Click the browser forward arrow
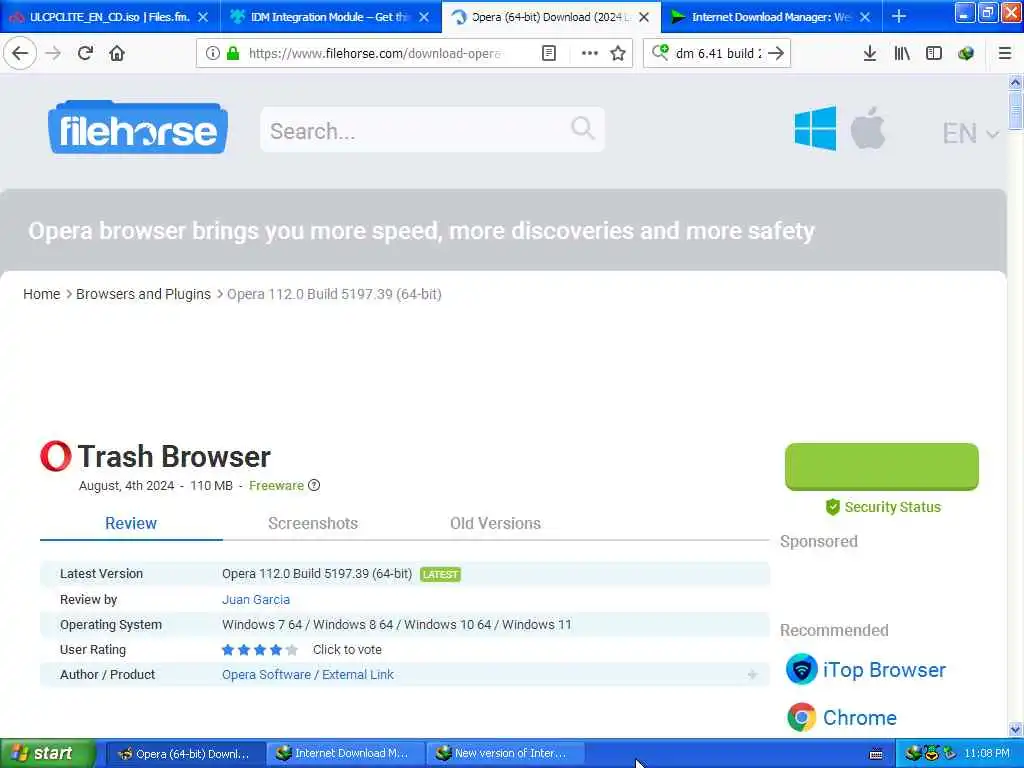The image size is (1024, 768). [x=53, y=53]
